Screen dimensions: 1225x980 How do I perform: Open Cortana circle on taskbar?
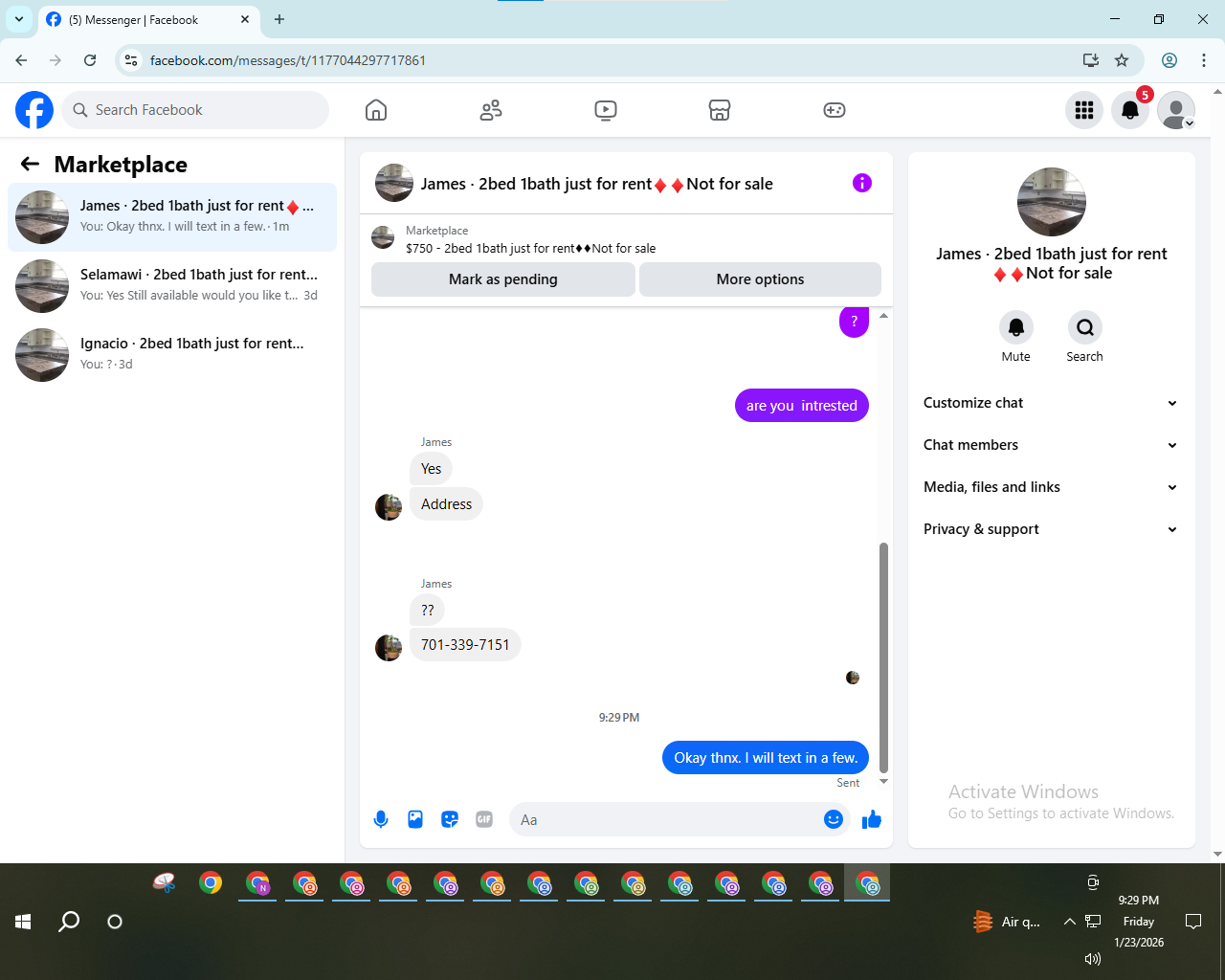(115, 922)
